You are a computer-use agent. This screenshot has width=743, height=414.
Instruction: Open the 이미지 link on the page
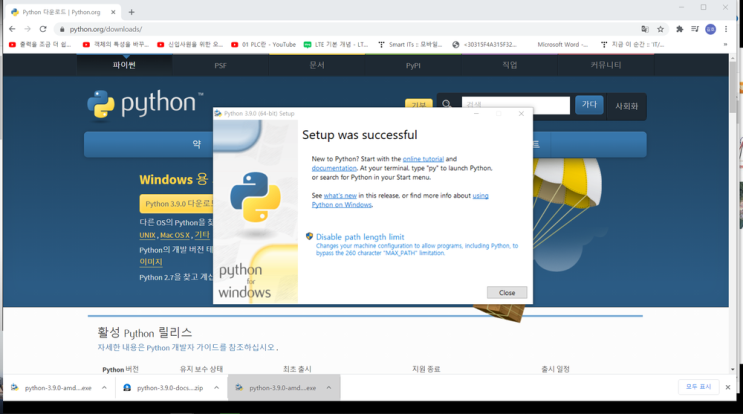tap(151, 262)
